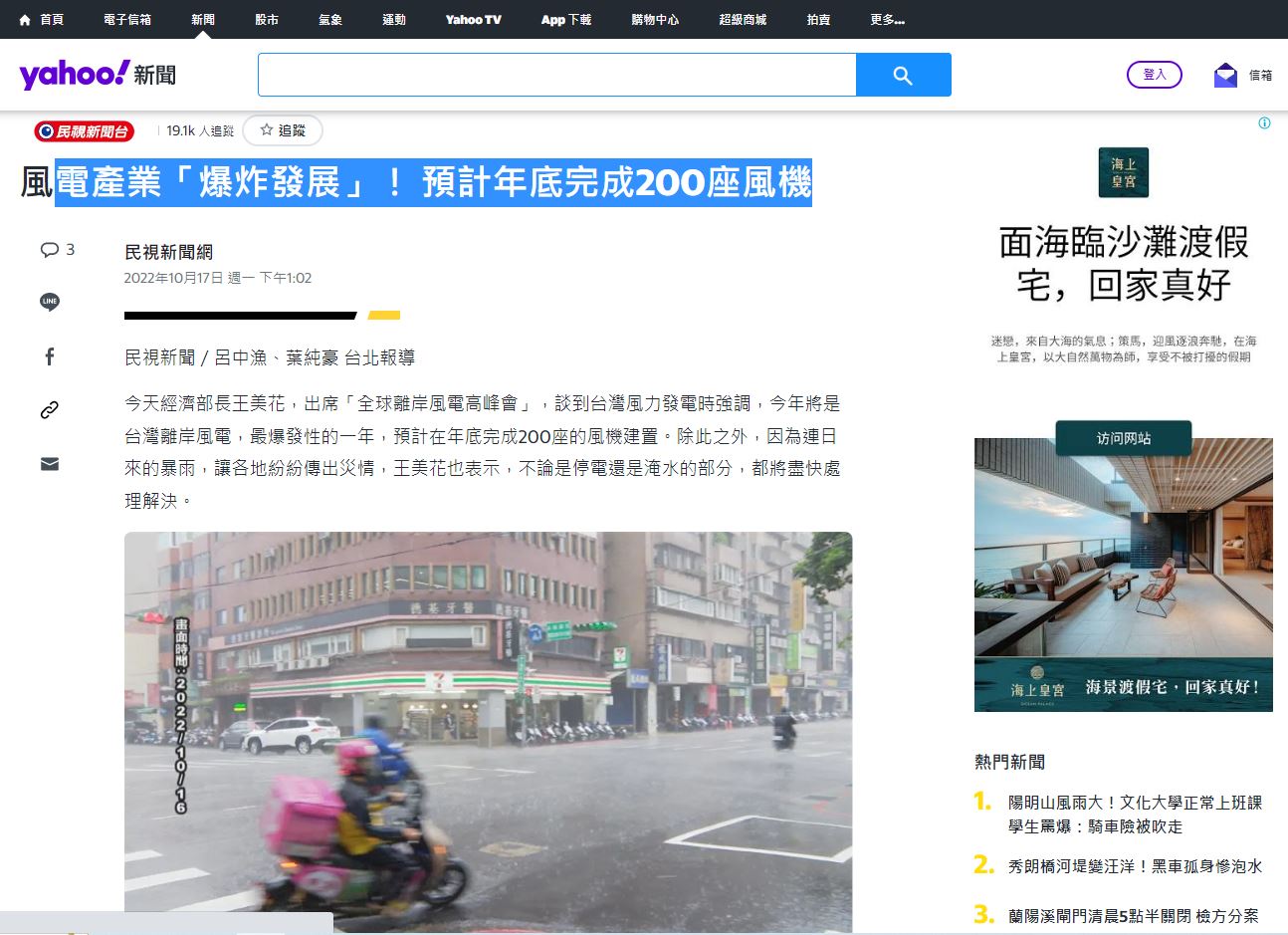Screen dimensions: 1288x935
Task: Open 氣象 in top navigation
Action: [x=330, y=20]
